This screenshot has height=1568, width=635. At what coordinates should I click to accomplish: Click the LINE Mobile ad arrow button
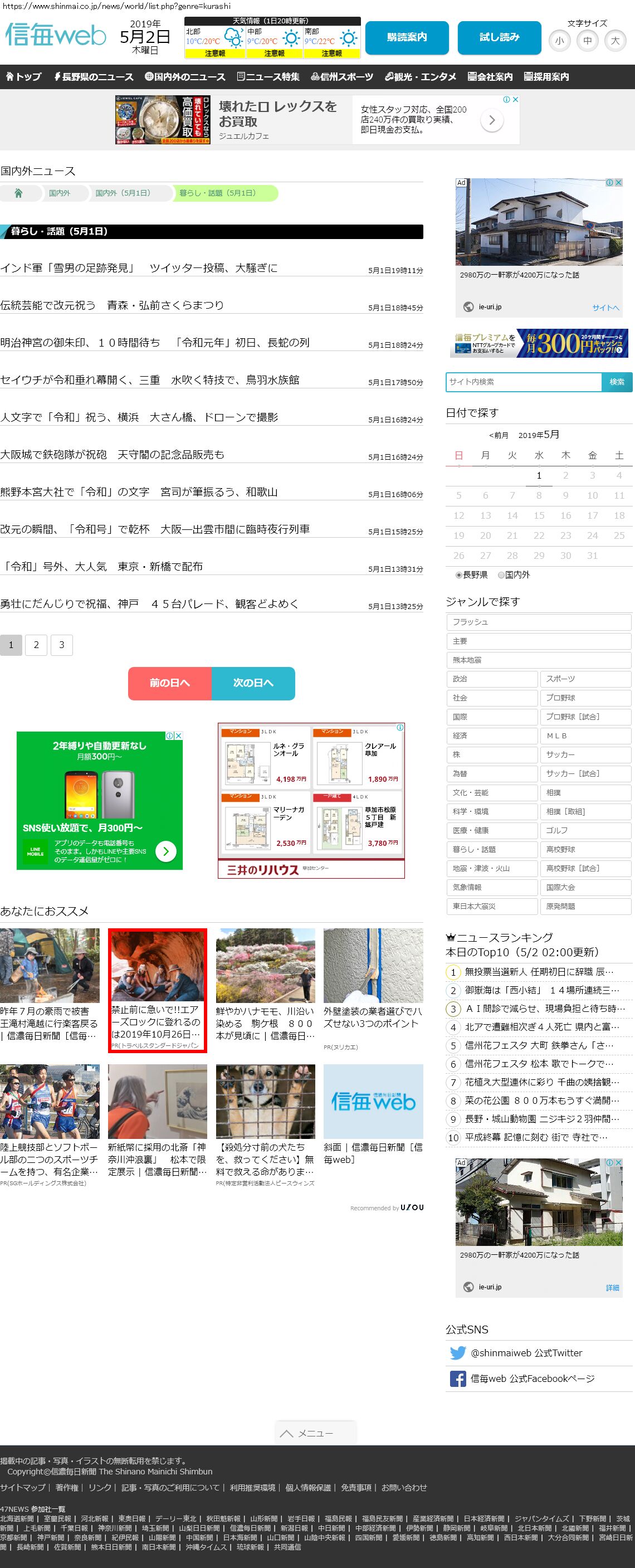click(x=165, y=851)
